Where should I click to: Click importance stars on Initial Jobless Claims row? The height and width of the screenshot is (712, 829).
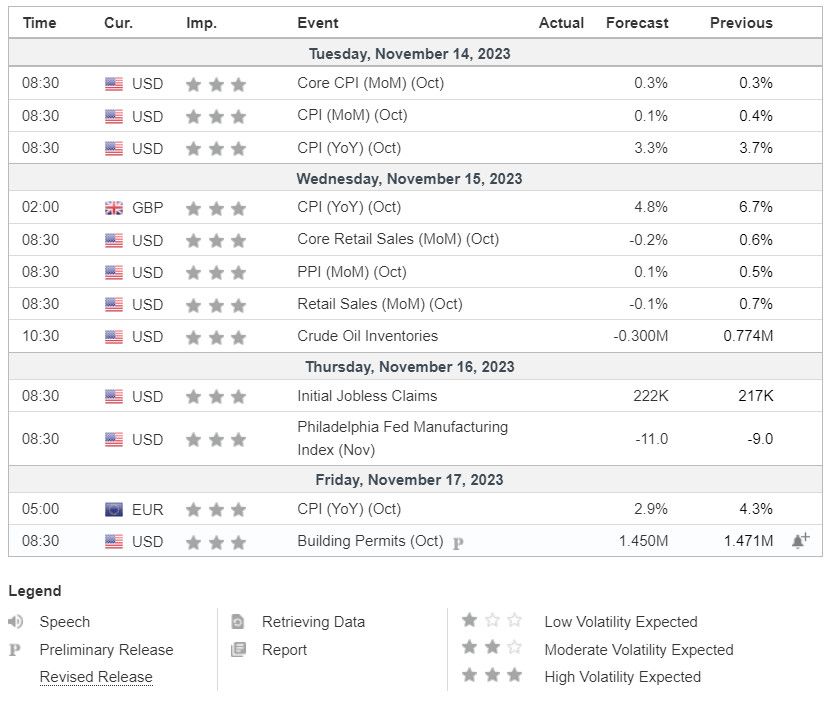(x=216, y=397)
